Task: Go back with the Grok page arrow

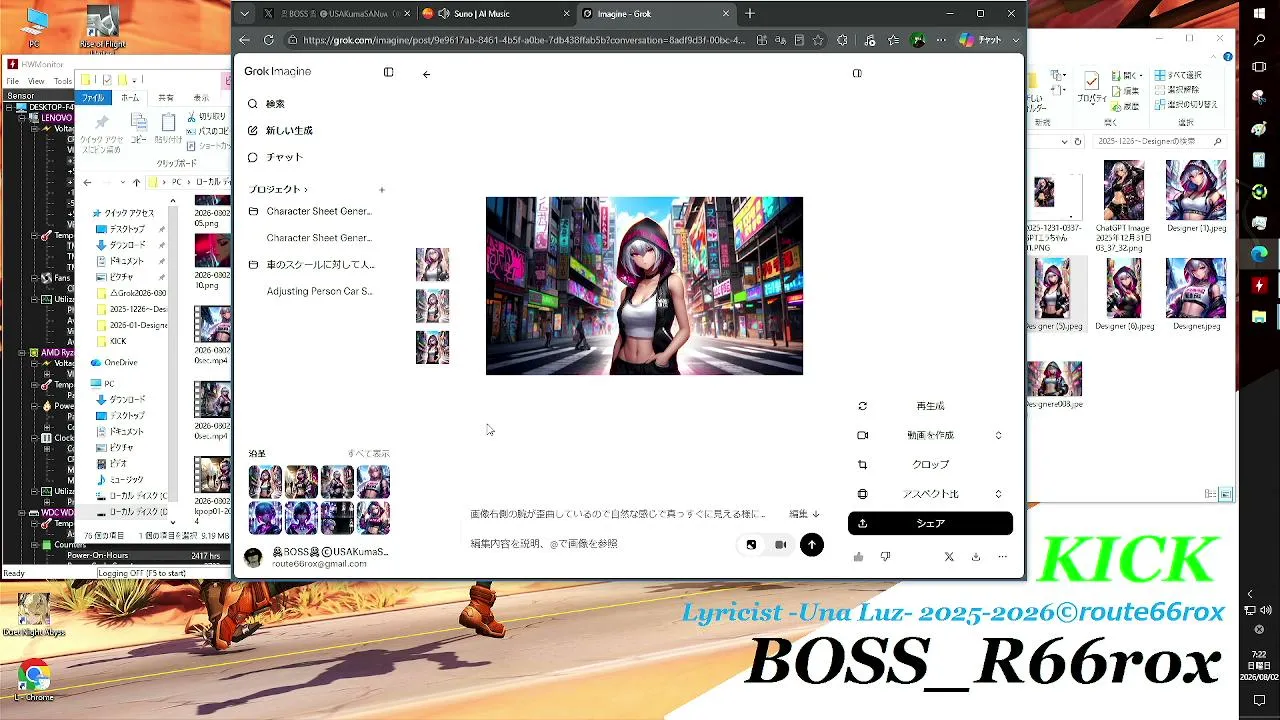Action: (426, 74)
